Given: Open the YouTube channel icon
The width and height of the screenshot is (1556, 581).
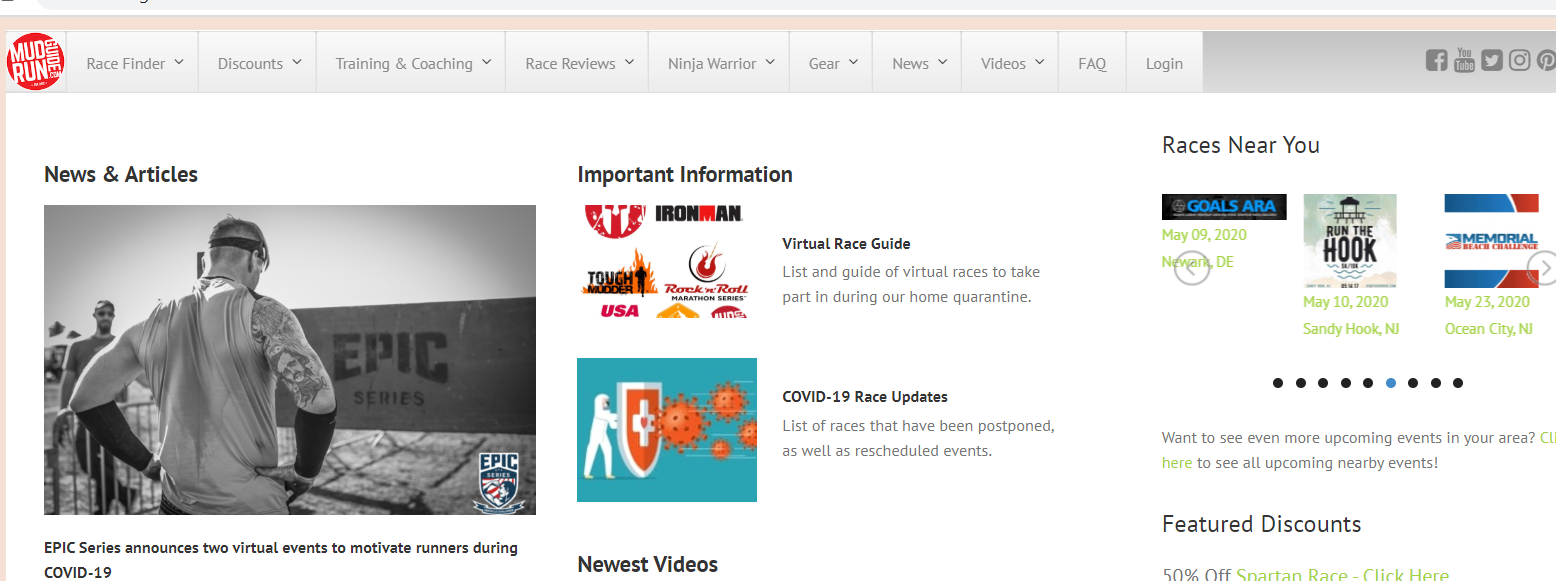Looking at the screenshot, I should (1464, 60).
